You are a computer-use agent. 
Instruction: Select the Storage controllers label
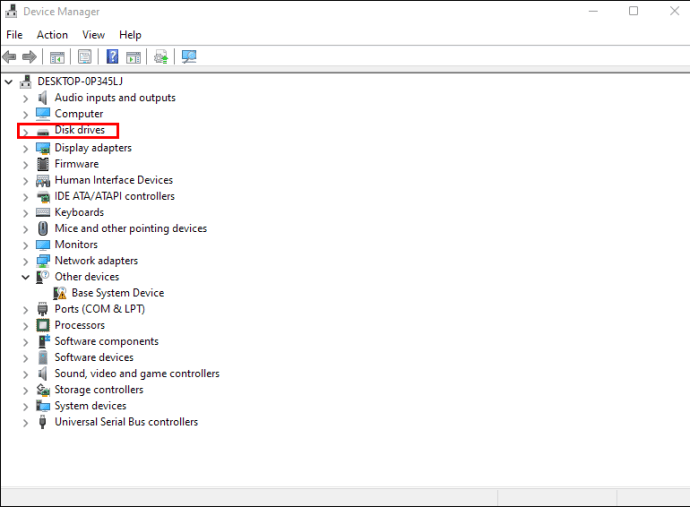99,389
